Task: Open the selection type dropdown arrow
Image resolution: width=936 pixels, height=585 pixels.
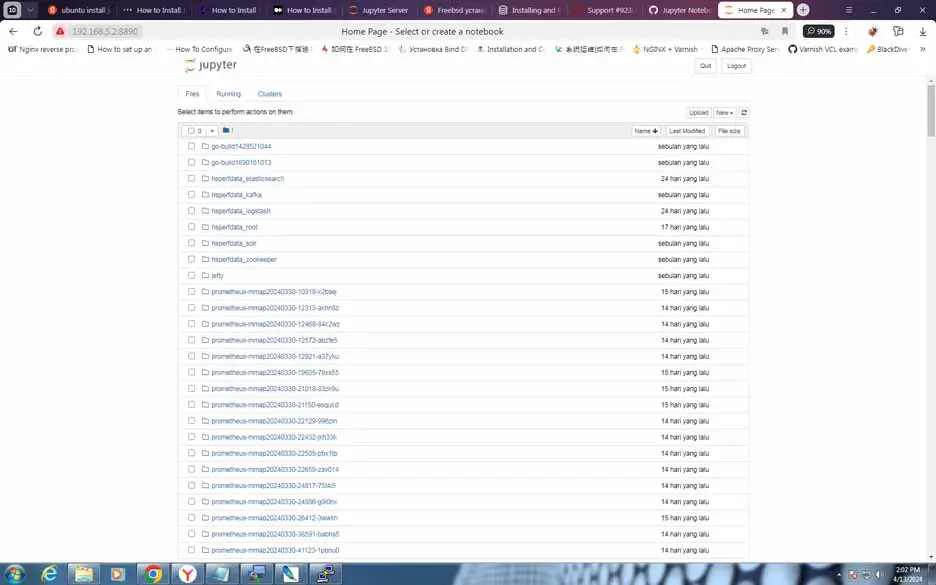Action: tap(212, 130)
